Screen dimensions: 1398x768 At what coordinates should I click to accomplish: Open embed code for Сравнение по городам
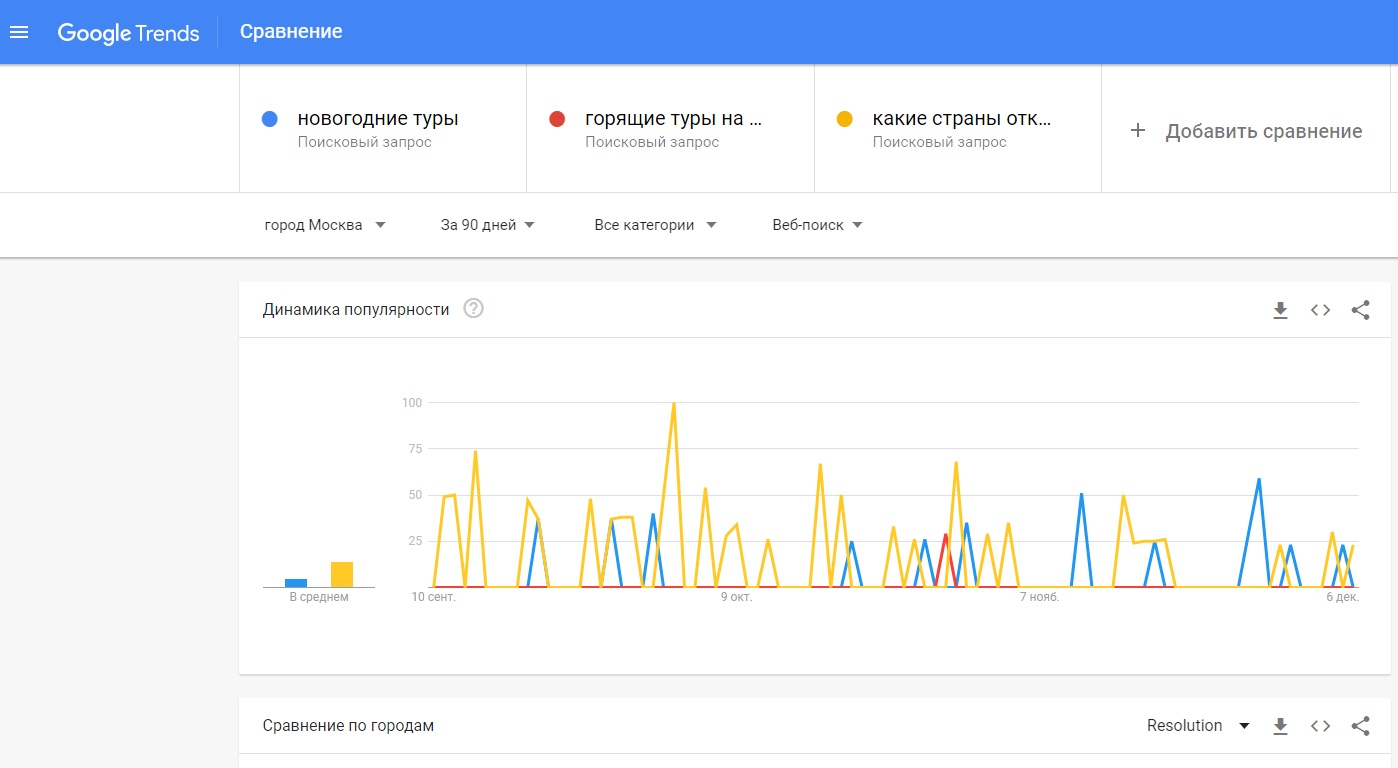point(1320,726)
